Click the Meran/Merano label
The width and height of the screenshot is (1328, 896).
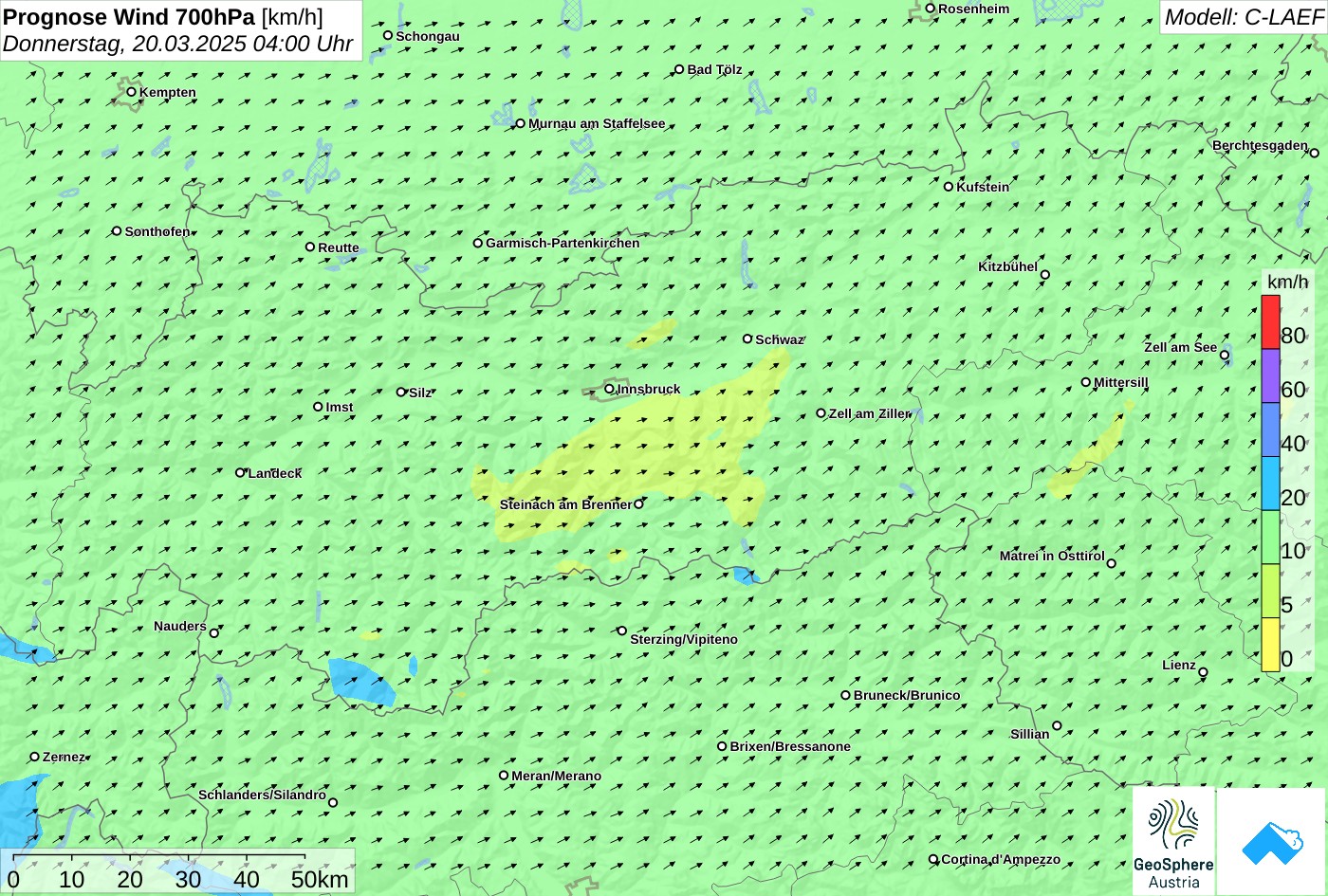click(557, 776)
